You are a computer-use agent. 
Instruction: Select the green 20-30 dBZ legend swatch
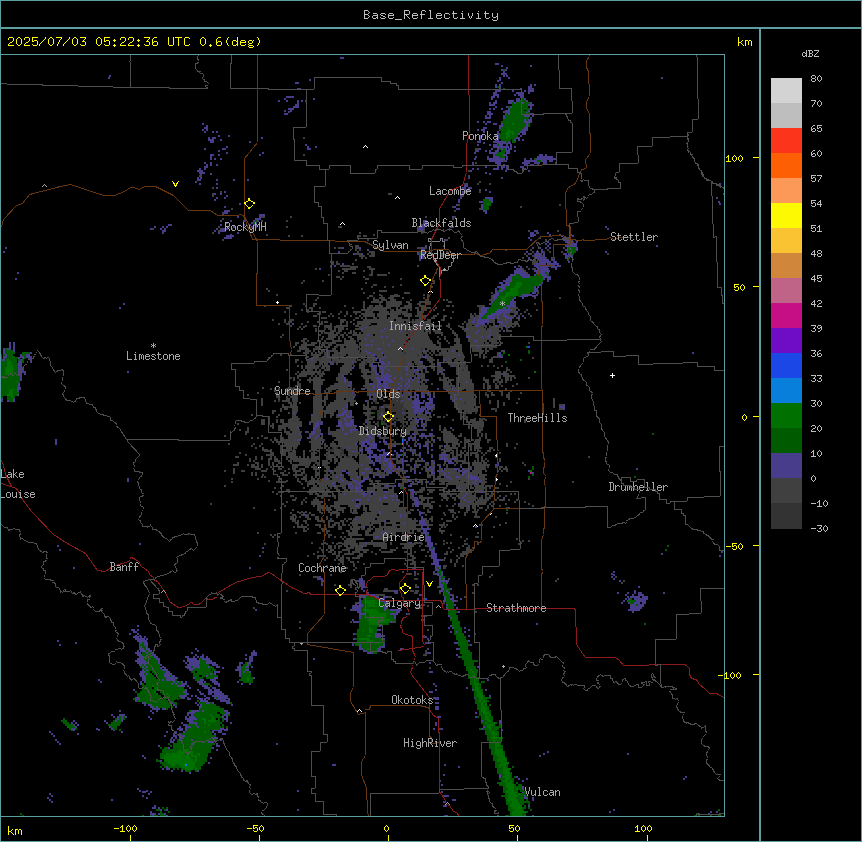pyautogui.click(x=786, y=416)
